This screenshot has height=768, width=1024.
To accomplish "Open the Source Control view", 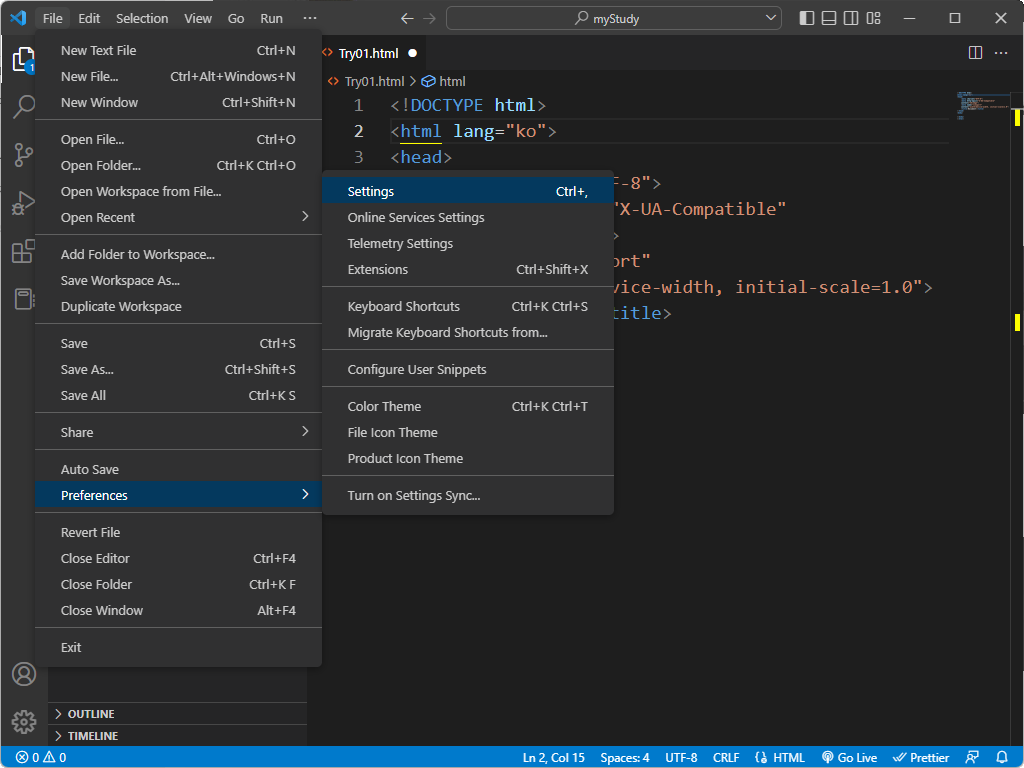I will tap(23, 155).
